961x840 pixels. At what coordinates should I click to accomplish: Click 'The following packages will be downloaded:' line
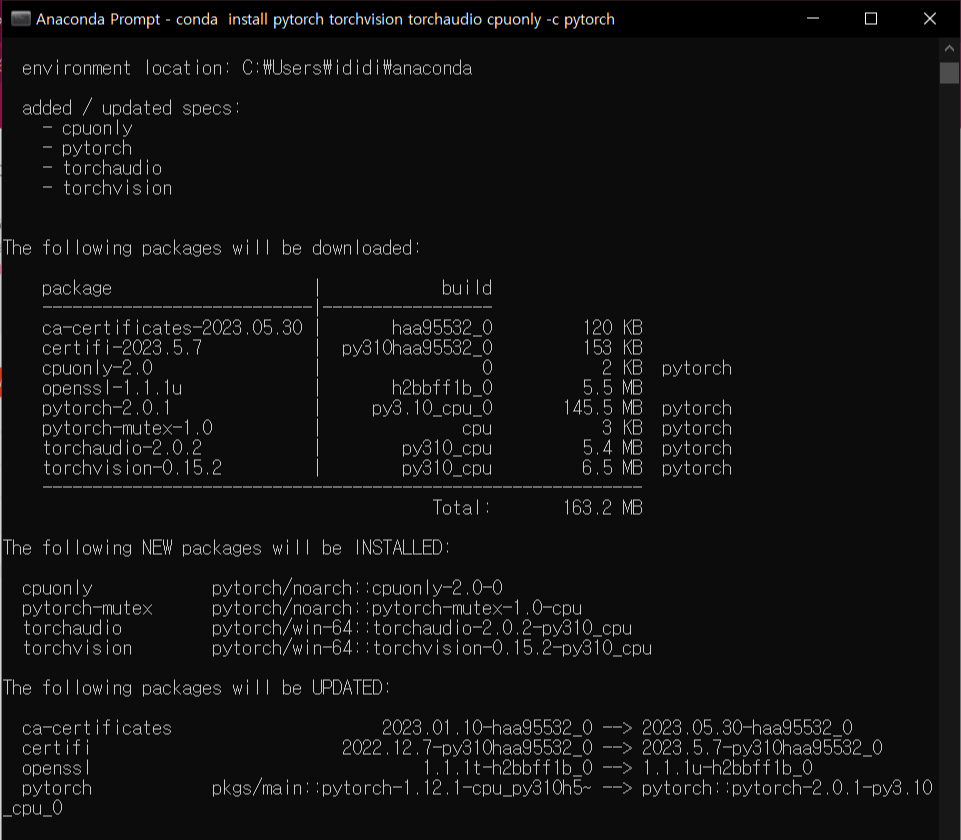click(x=211, y=248)
